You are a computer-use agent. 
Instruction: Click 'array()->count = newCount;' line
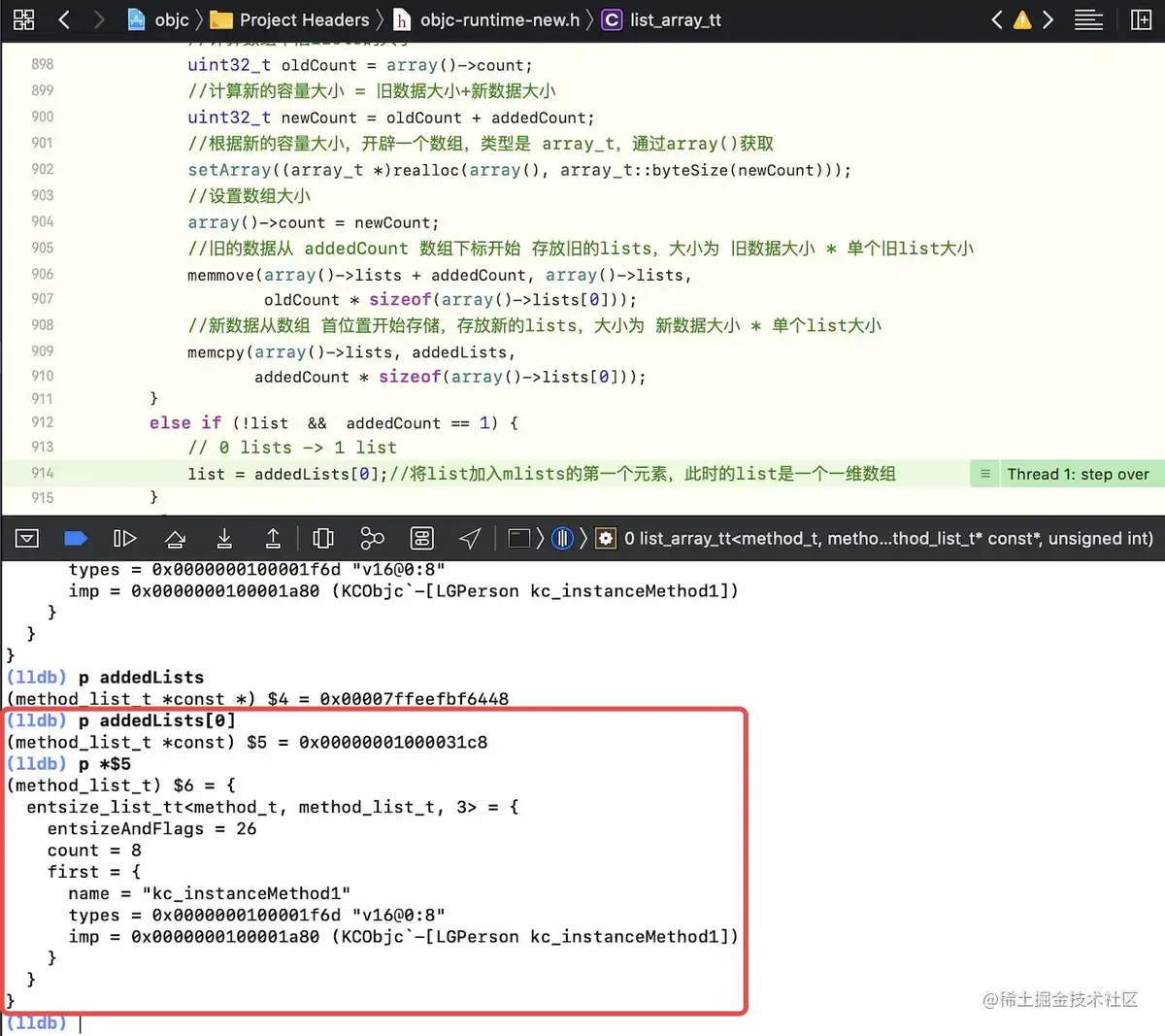point(314,223)
